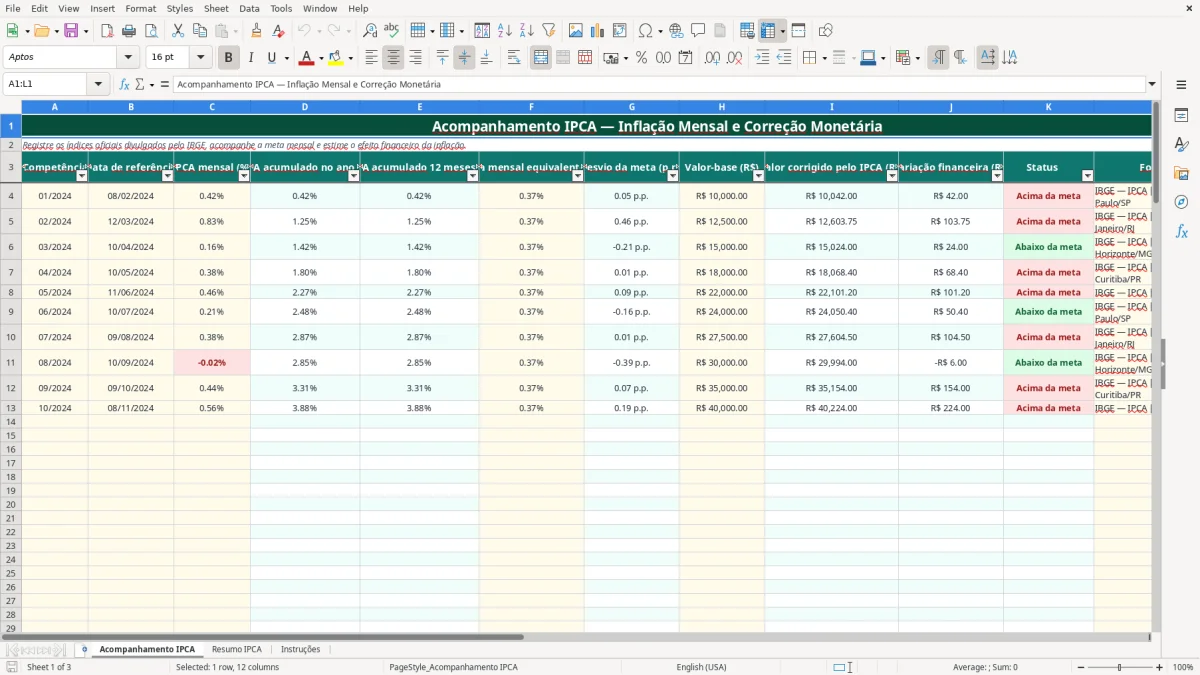Open the font color dropdown arrow

pyautogui.click(x=321, y=58)
